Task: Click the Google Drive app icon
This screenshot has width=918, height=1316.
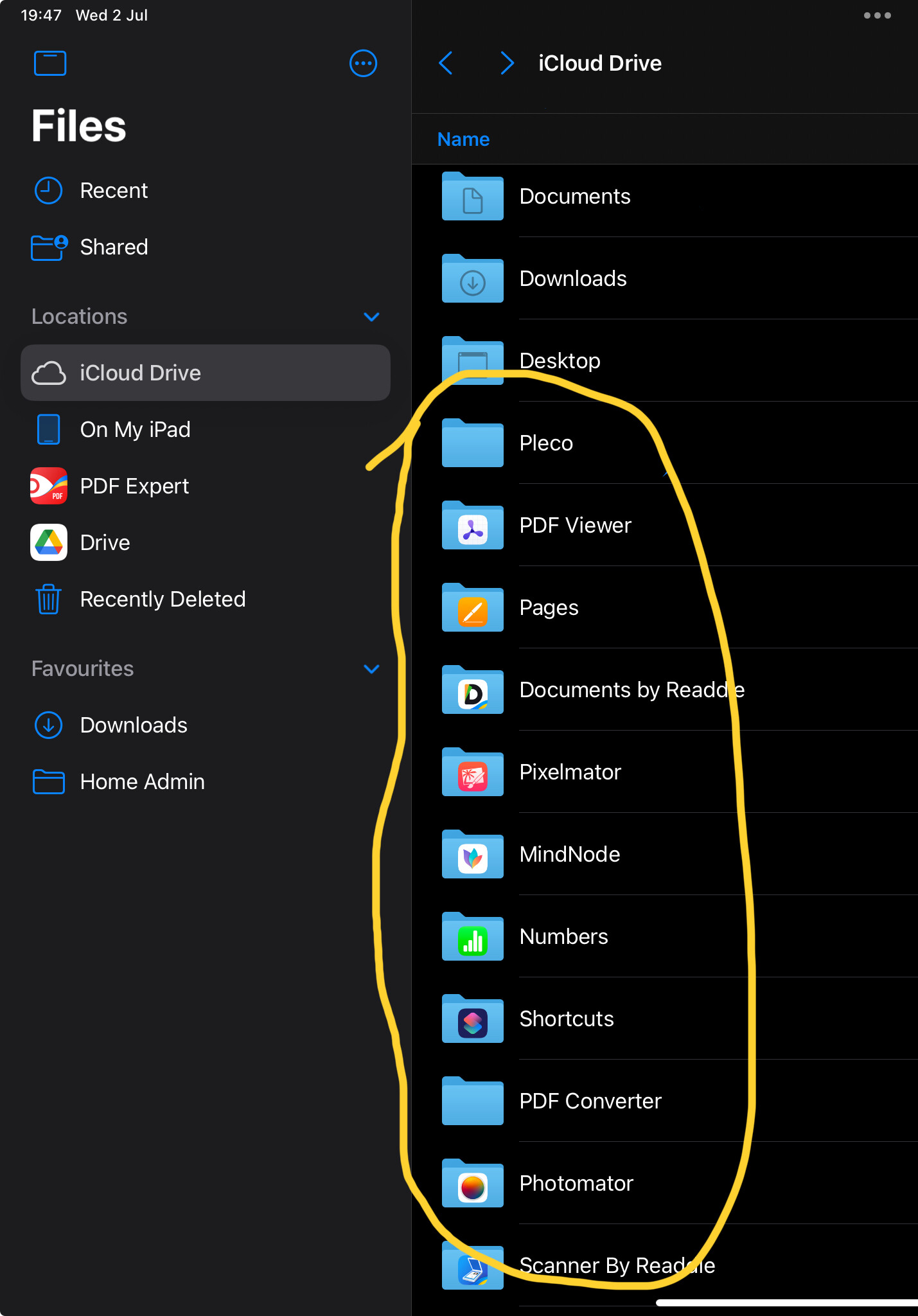Action: pyautogui.click(x=49, y=542)
